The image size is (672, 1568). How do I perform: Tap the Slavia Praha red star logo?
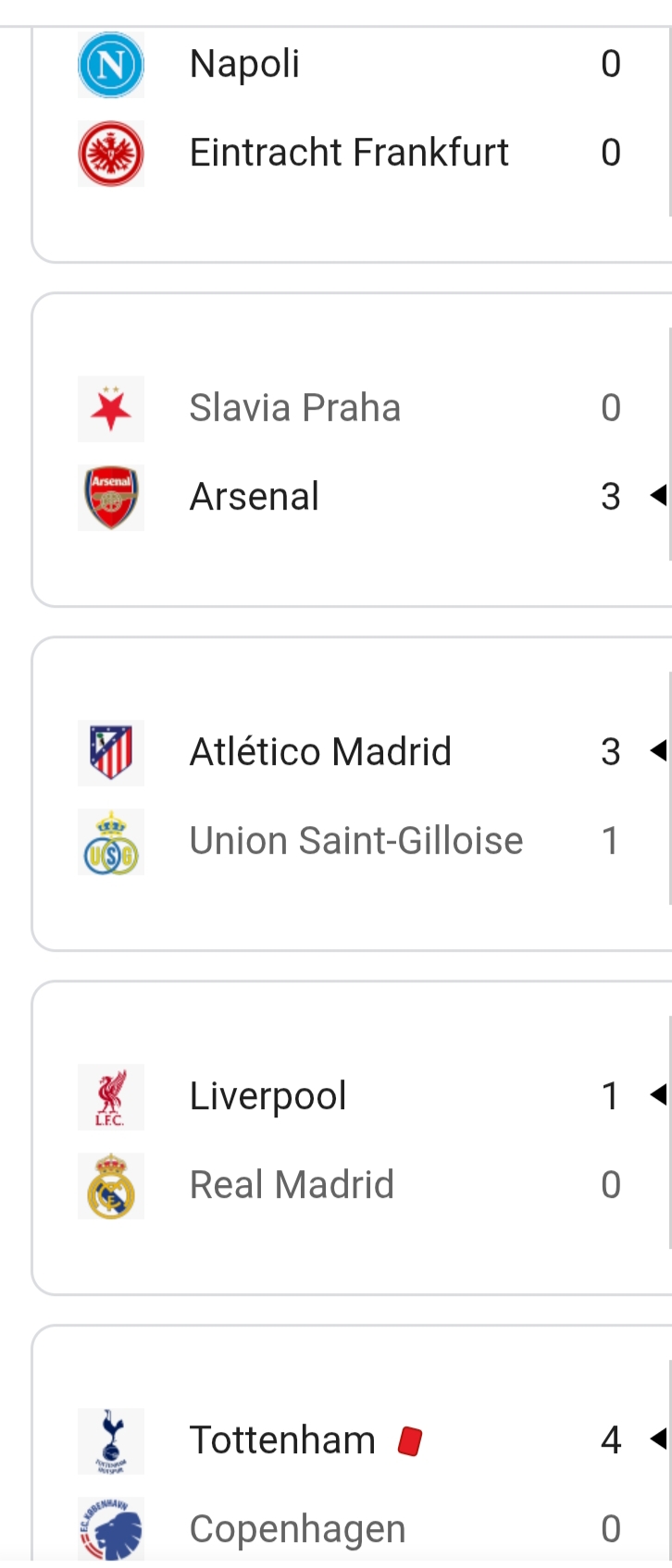tap(111, 409)
